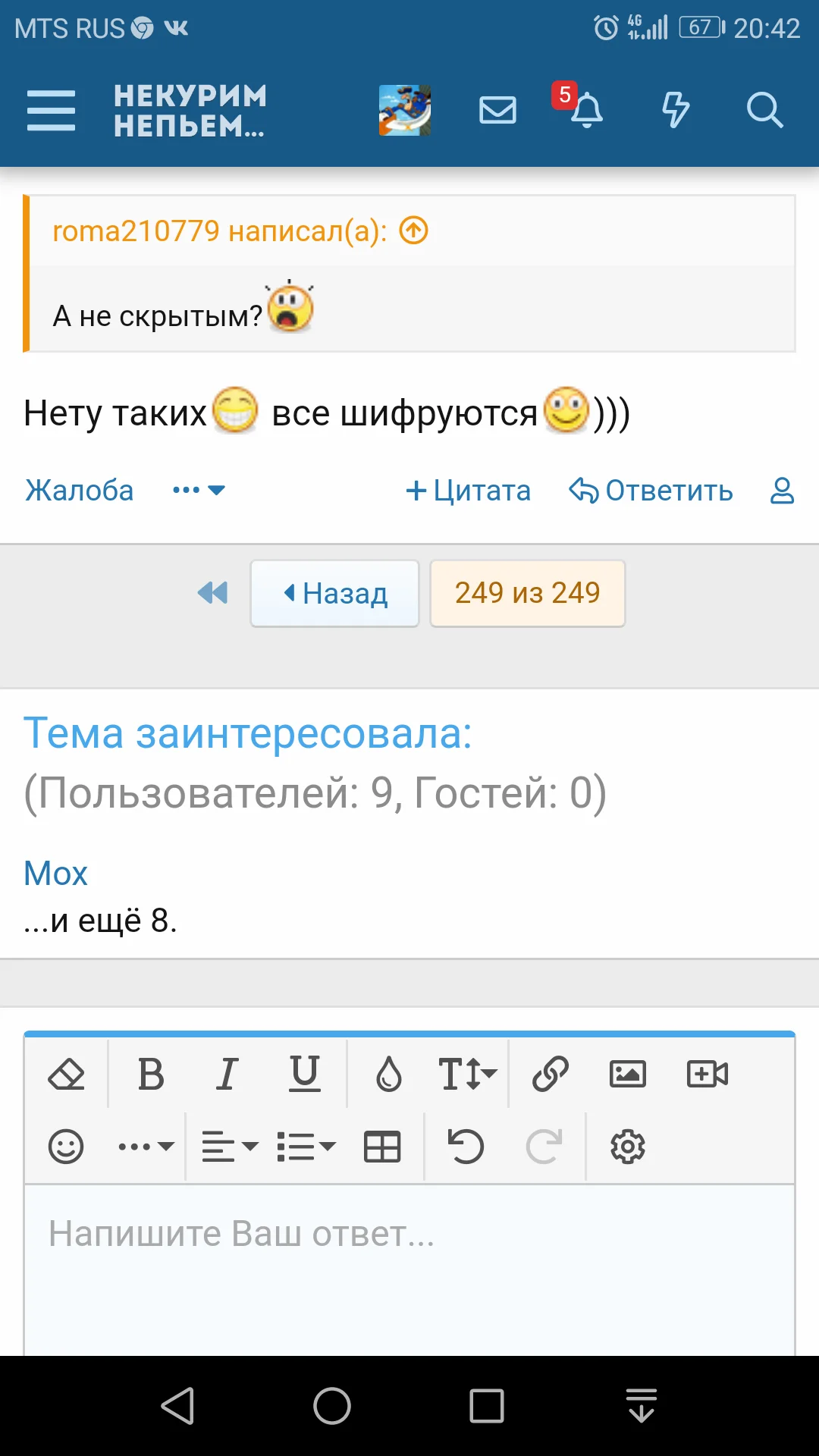The image size is (819, 1456).
Task: Open font size dropdown
Action: (467, 1074)
